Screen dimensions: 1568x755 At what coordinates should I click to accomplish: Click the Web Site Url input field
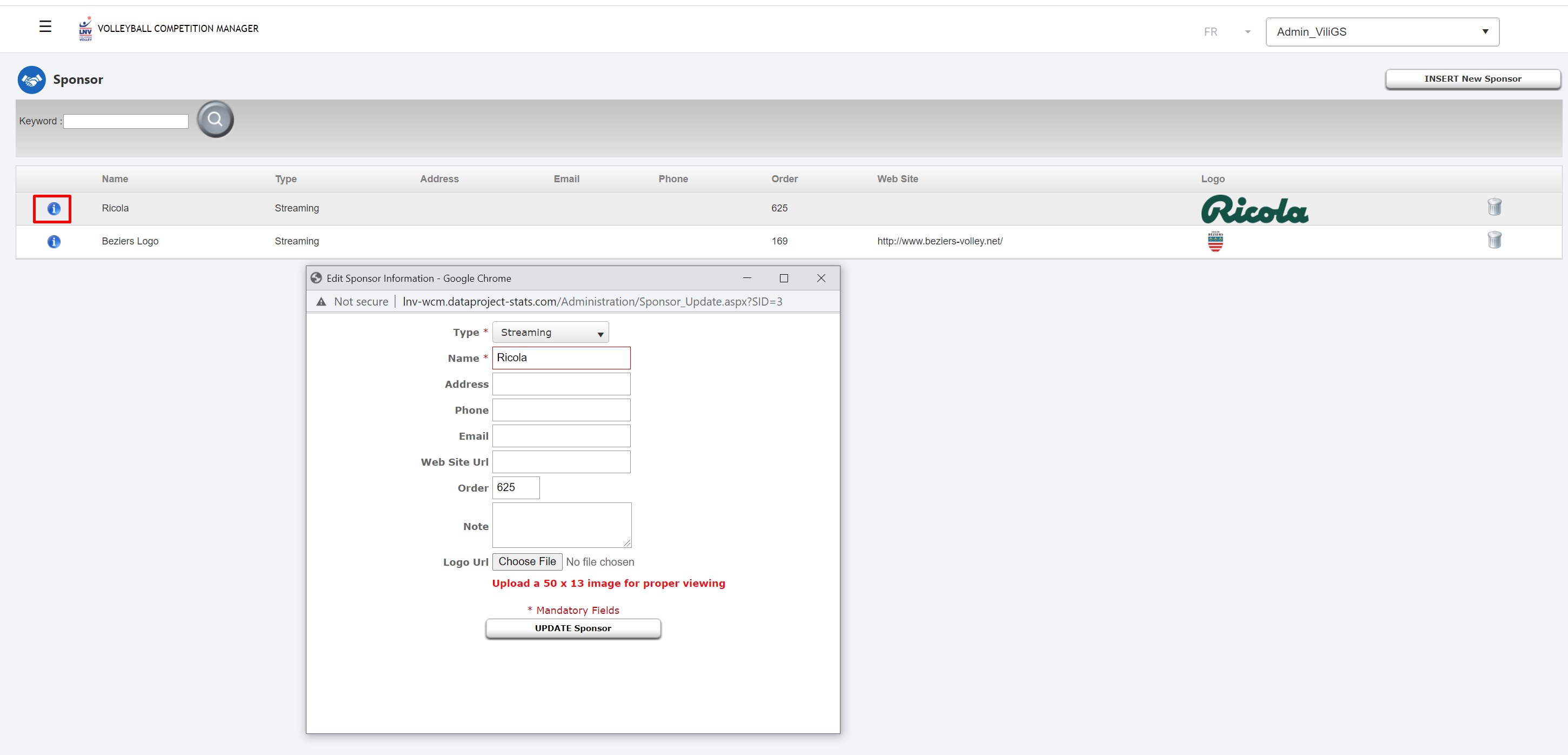pos(561,462)
